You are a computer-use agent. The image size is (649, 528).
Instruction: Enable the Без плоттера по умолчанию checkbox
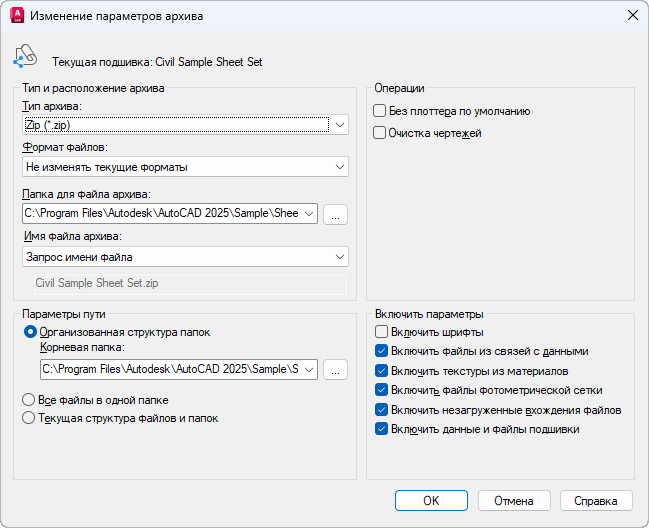click(380, 111)
